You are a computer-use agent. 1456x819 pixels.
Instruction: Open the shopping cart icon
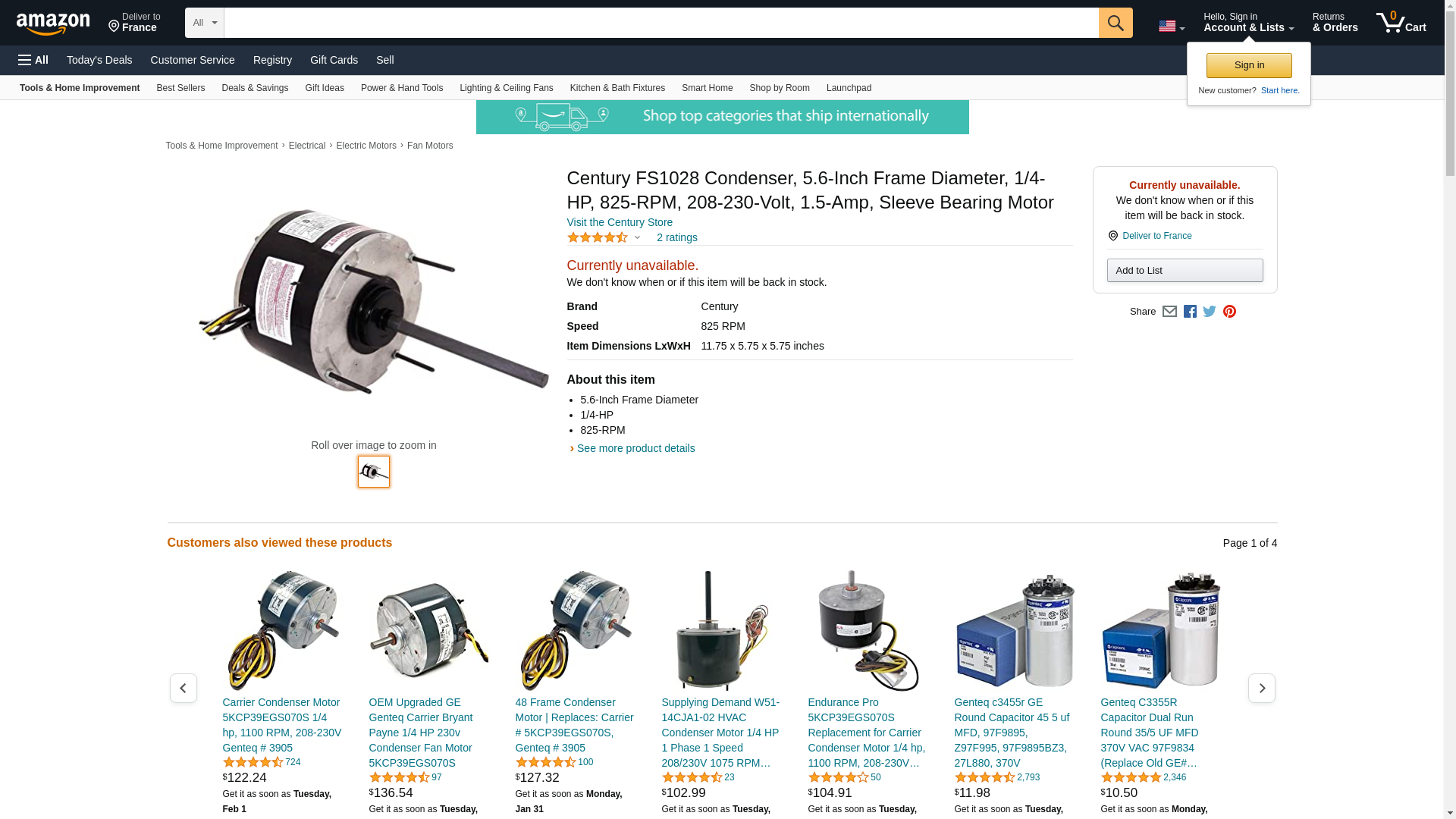1401,22
